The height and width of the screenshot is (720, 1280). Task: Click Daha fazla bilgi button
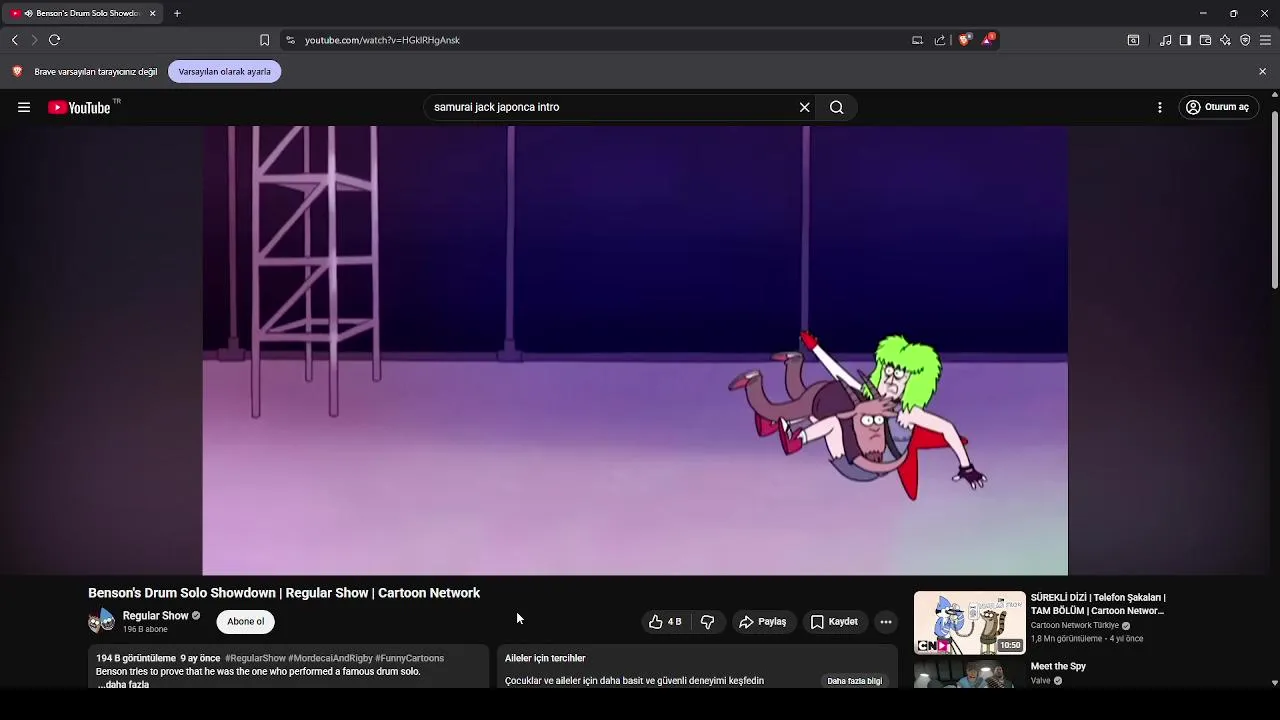pyautogui.click(x=855, y=681)
